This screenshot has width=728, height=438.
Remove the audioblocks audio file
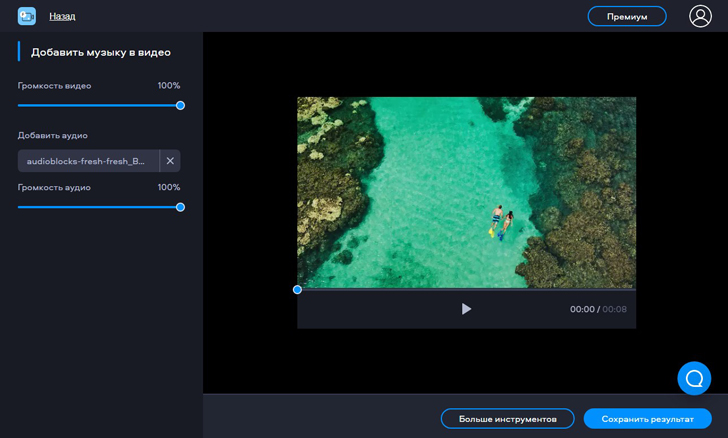170,161
